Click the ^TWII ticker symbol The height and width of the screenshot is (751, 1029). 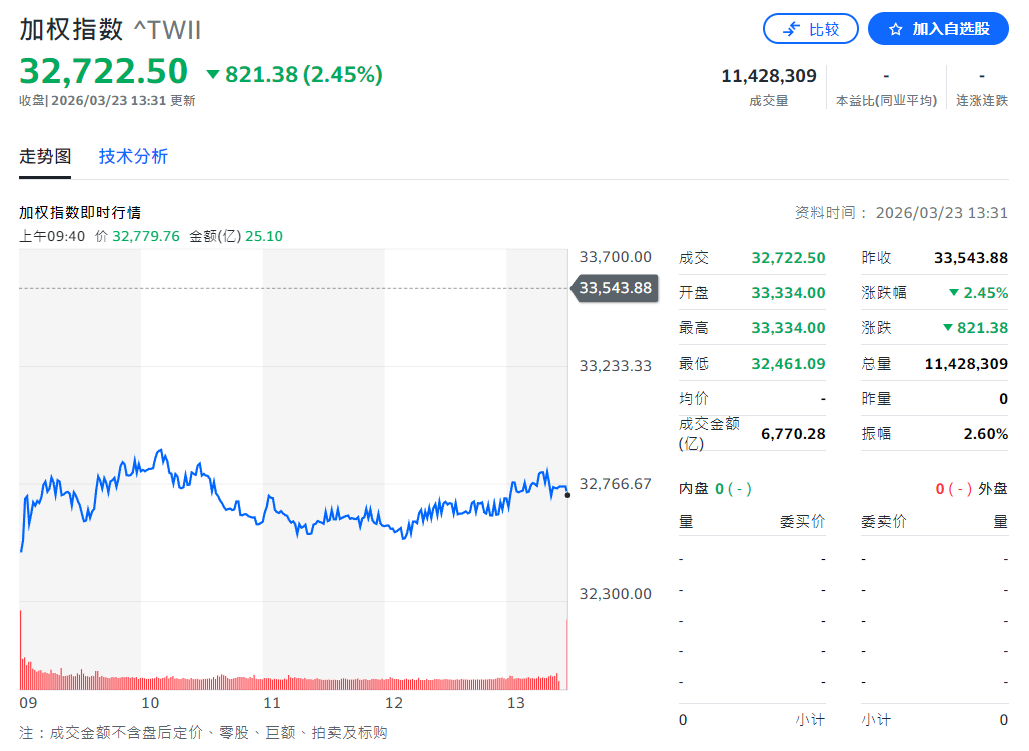167,30
